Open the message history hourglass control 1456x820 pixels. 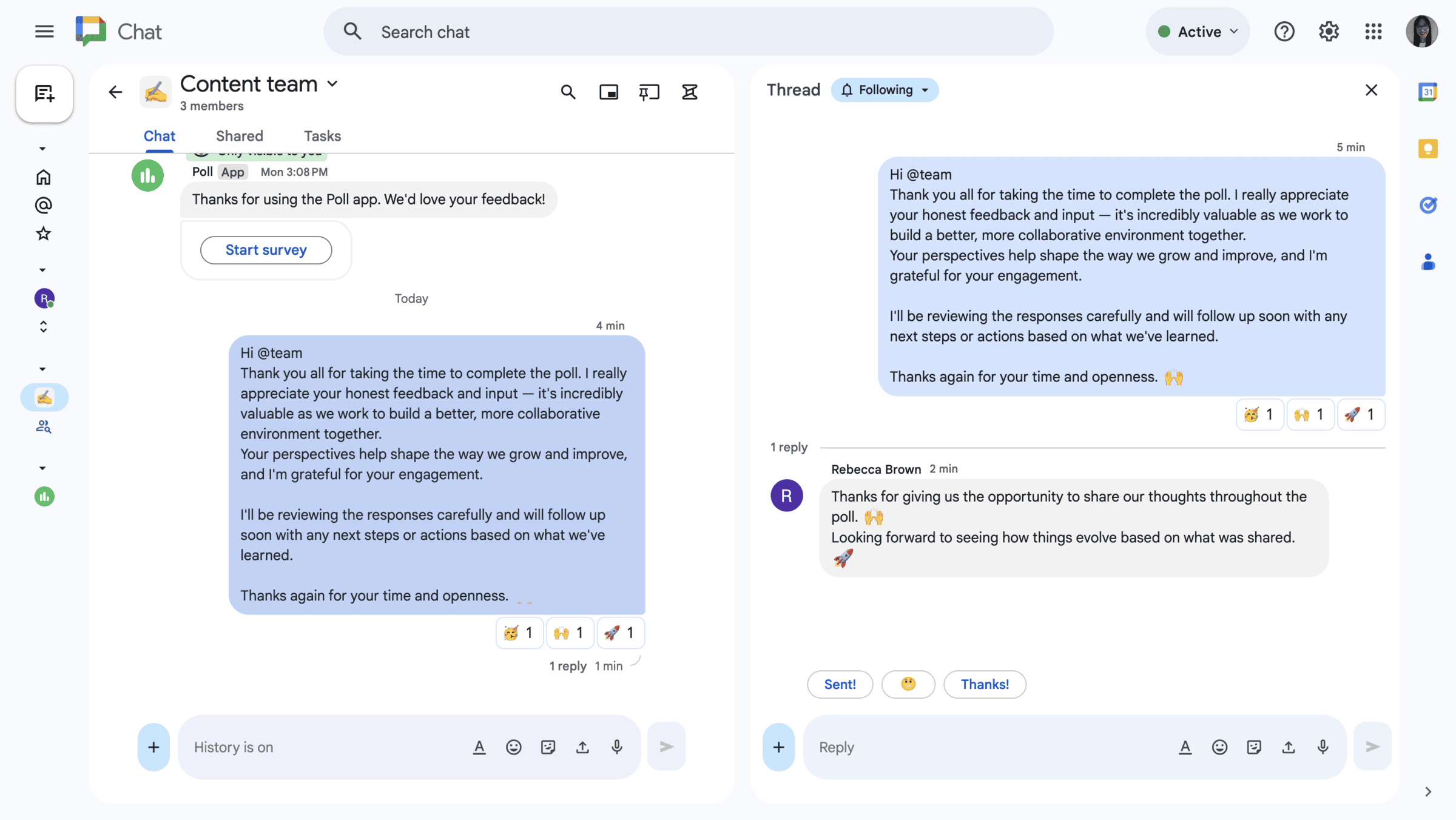[689, 92]
